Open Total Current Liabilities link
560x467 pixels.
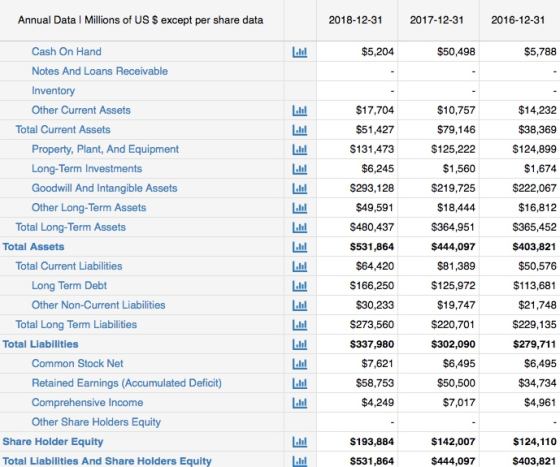[x=69, y=266]
